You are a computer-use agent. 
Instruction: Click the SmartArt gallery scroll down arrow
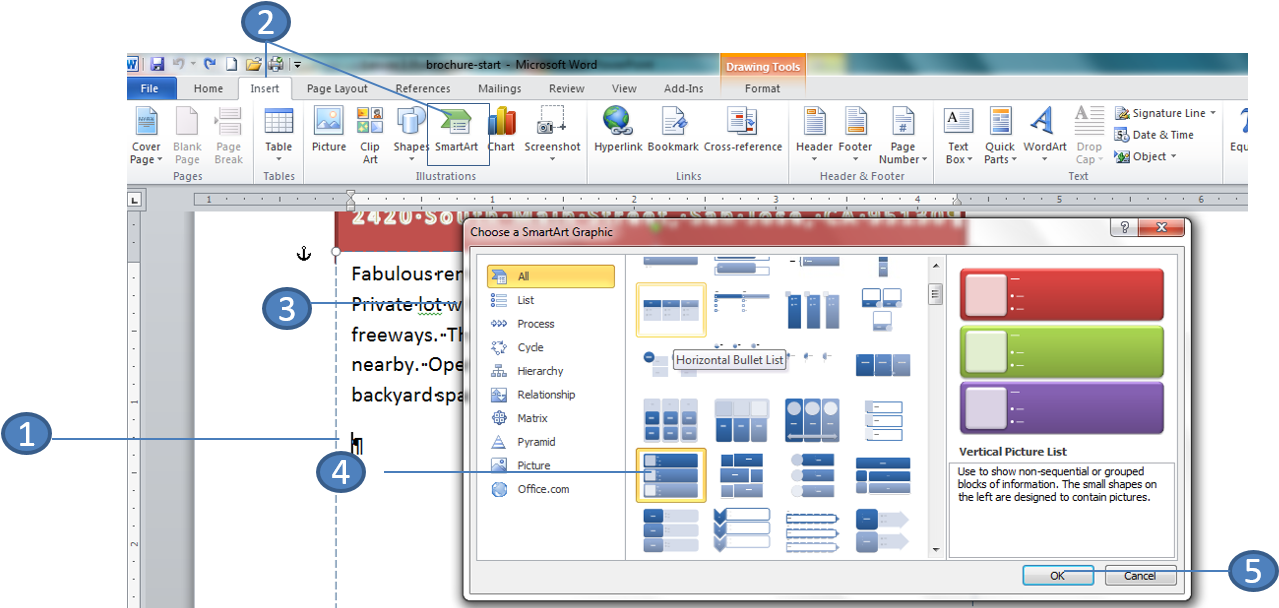click(936, 549)
